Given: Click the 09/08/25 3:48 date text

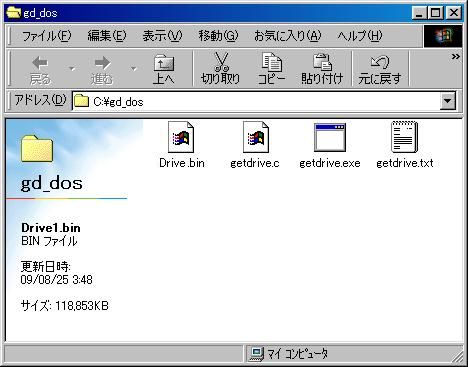Looking at the screenshot, I should pos(57,280).
